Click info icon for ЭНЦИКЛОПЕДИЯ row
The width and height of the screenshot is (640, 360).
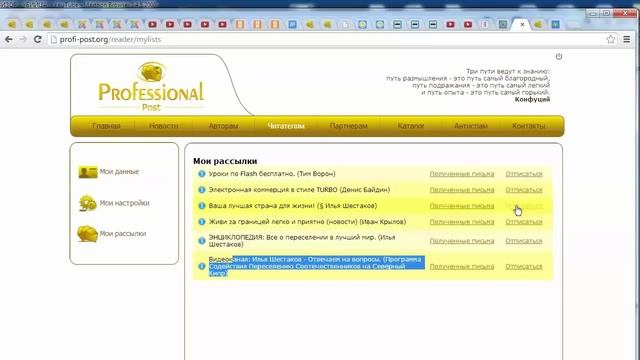(202, 241)
